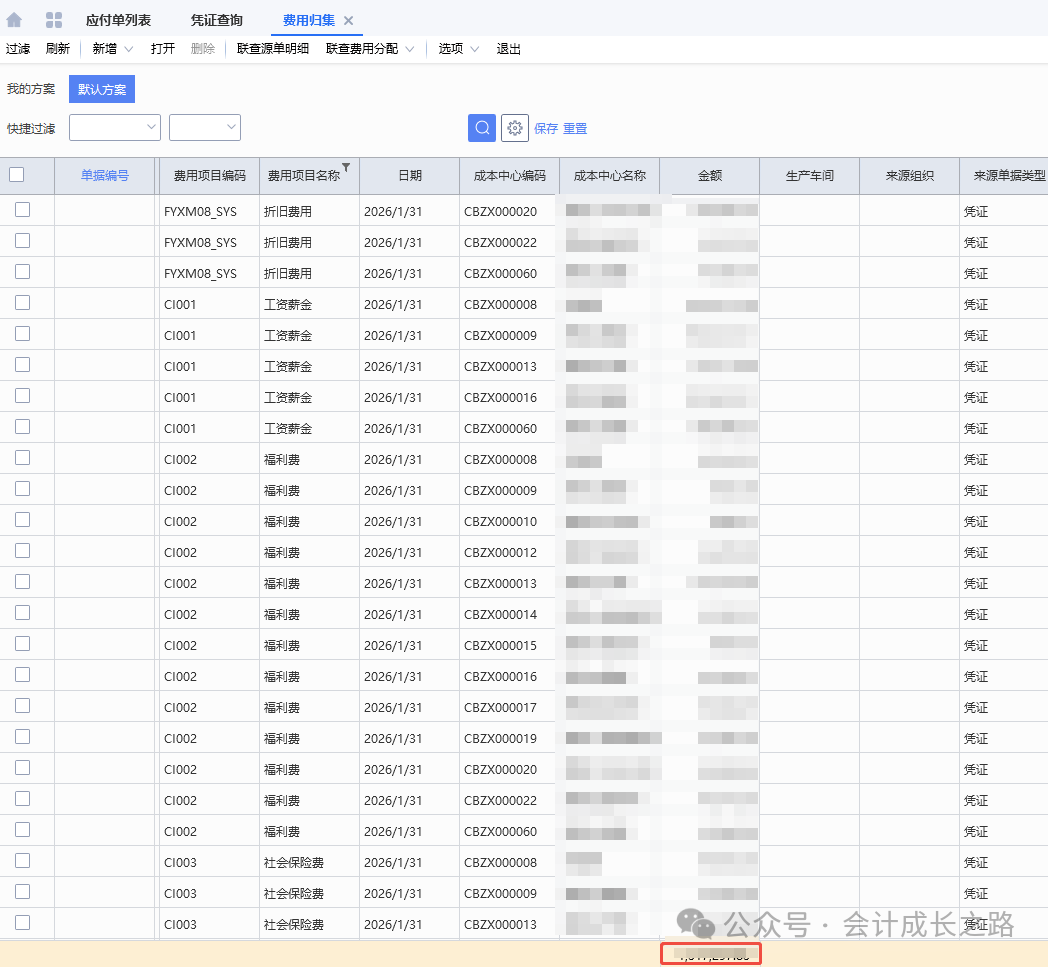Switch to the 应付单列表 tab
This screenshot has width=1048, height=967.
tap(118, 20)
